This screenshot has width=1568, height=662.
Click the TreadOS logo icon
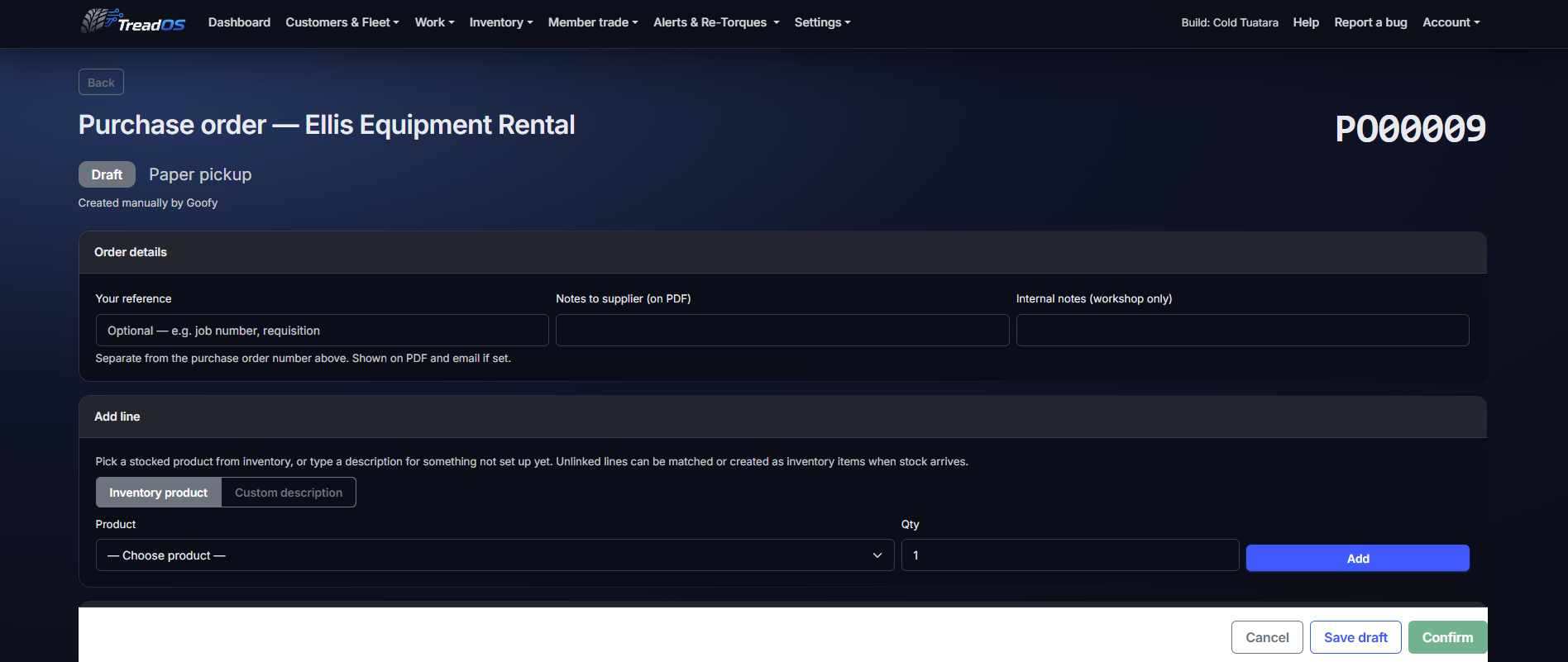[x=132, y=21]
